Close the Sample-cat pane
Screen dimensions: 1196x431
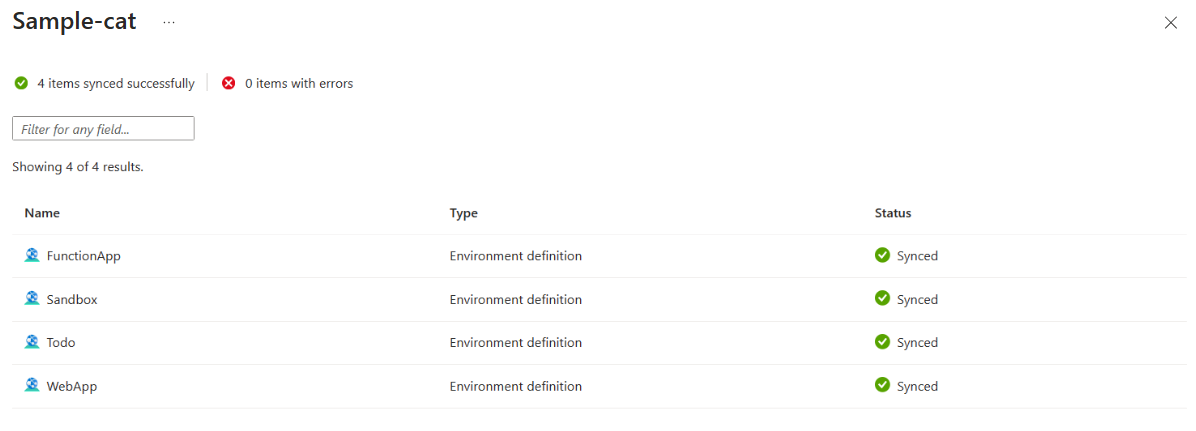[1171, 23]
